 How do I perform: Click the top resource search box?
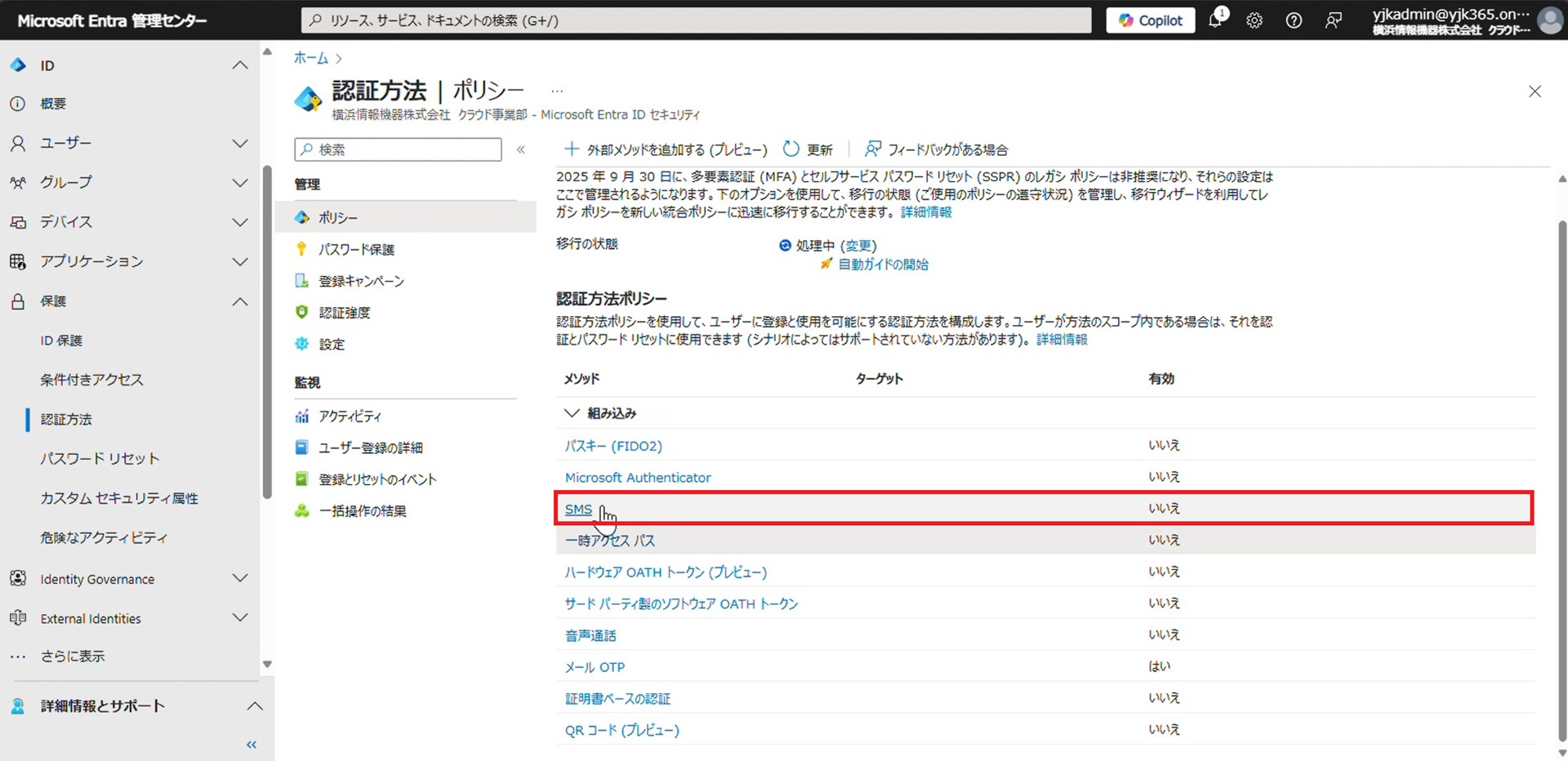point(696,20)
